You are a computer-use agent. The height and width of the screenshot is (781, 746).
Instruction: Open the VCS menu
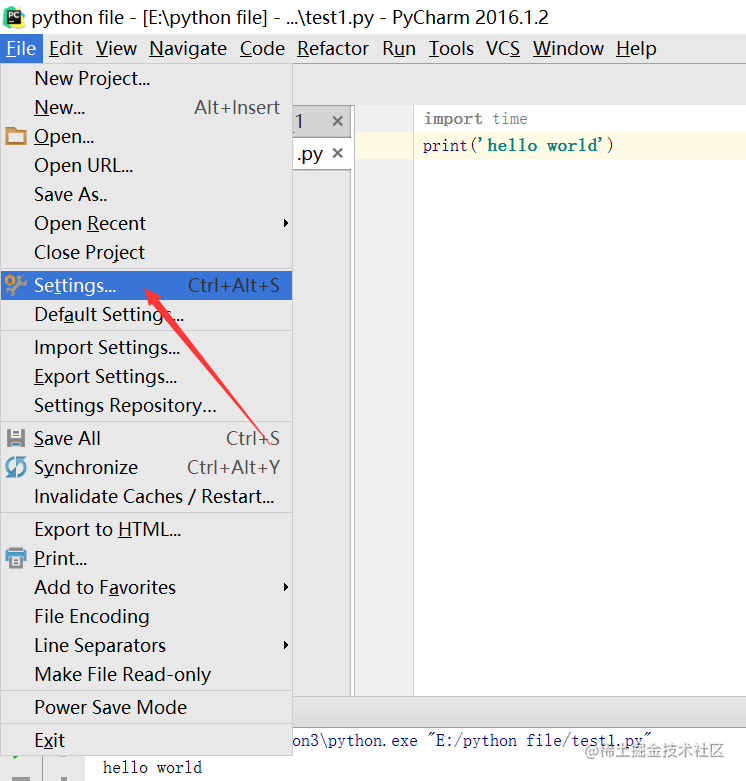point(503,48)
